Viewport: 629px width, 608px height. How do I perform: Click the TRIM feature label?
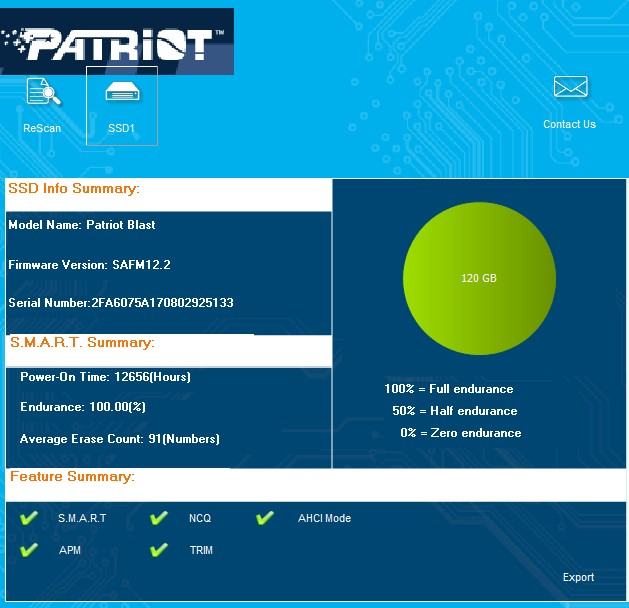[201, 550]
